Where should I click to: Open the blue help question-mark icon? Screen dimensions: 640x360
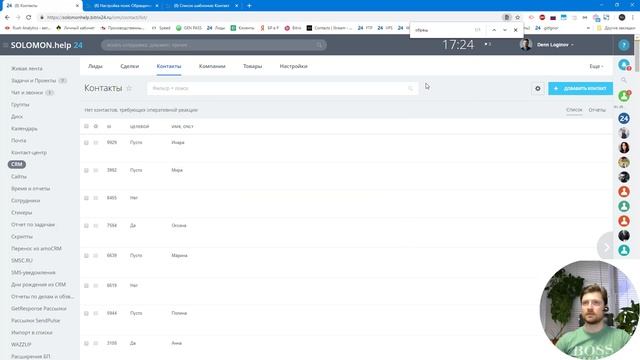coord(623,45)
